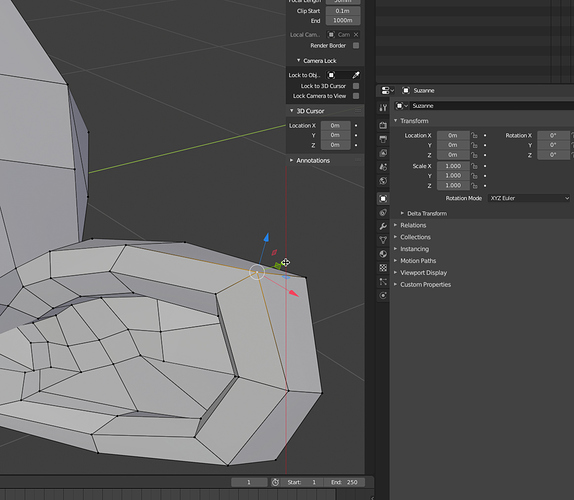This screenshot has height=500, width=574.
Task: Open the Particles properties tab
Action: click(x=383, y=282)
